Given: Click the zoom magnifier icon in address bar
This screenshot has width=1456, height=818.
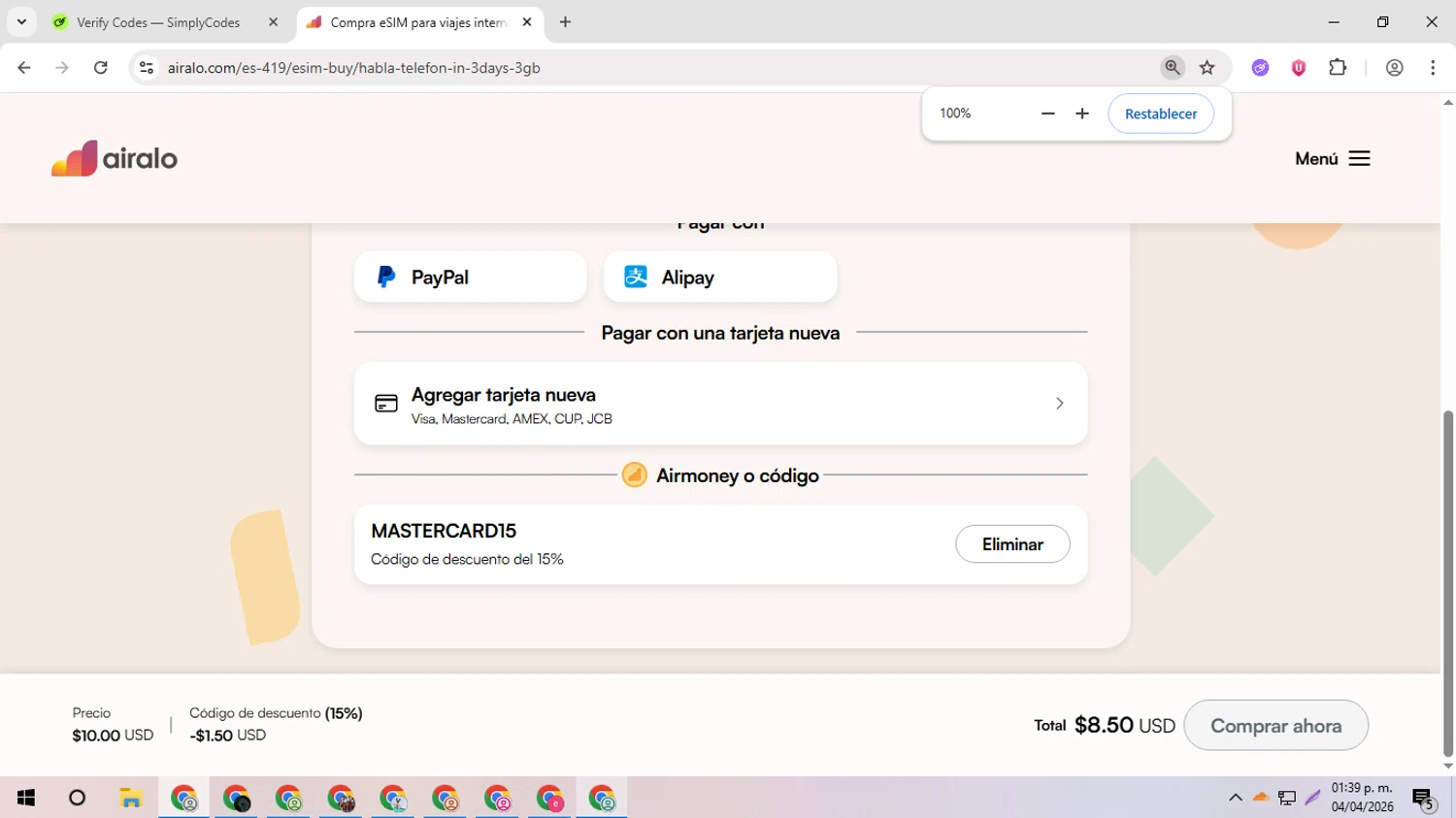Looking at the screenshot, I should [x=1173, y=67].
